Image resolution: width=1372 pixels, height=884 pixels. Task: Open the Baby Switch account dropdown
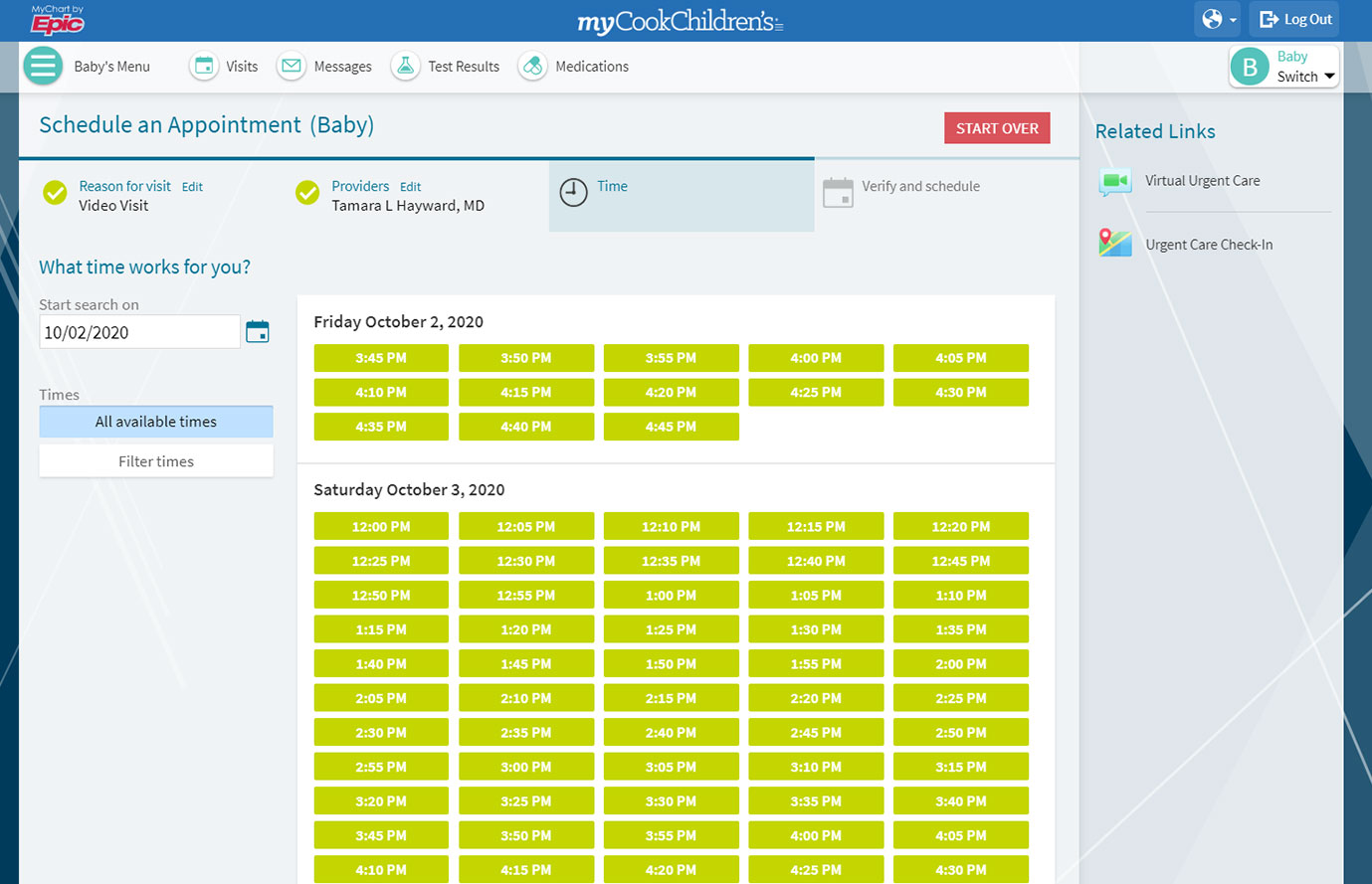[1283, 67]
